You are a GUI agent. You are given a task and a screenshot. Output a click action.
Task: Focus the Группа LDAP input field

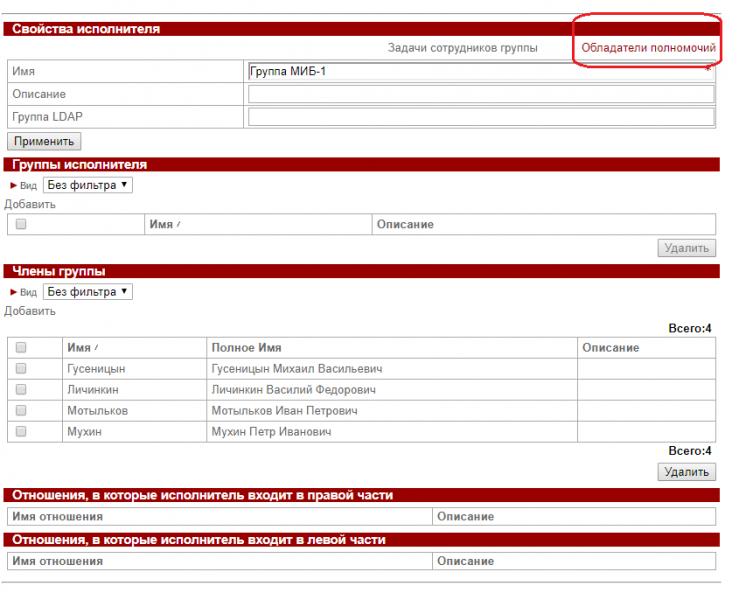point(481,117)
